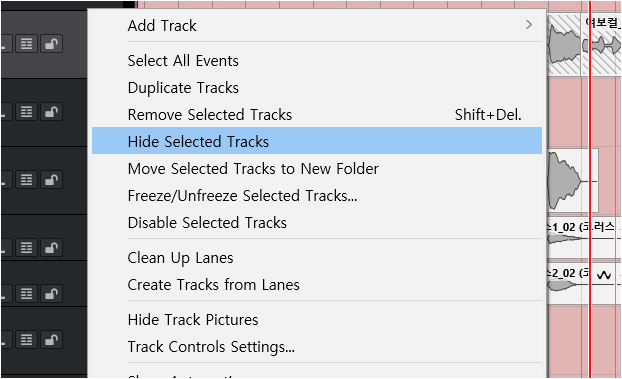This screenshot has height=379, width=622.
Task: Toggle the lock on the topmost track
Action: (52, 44)
